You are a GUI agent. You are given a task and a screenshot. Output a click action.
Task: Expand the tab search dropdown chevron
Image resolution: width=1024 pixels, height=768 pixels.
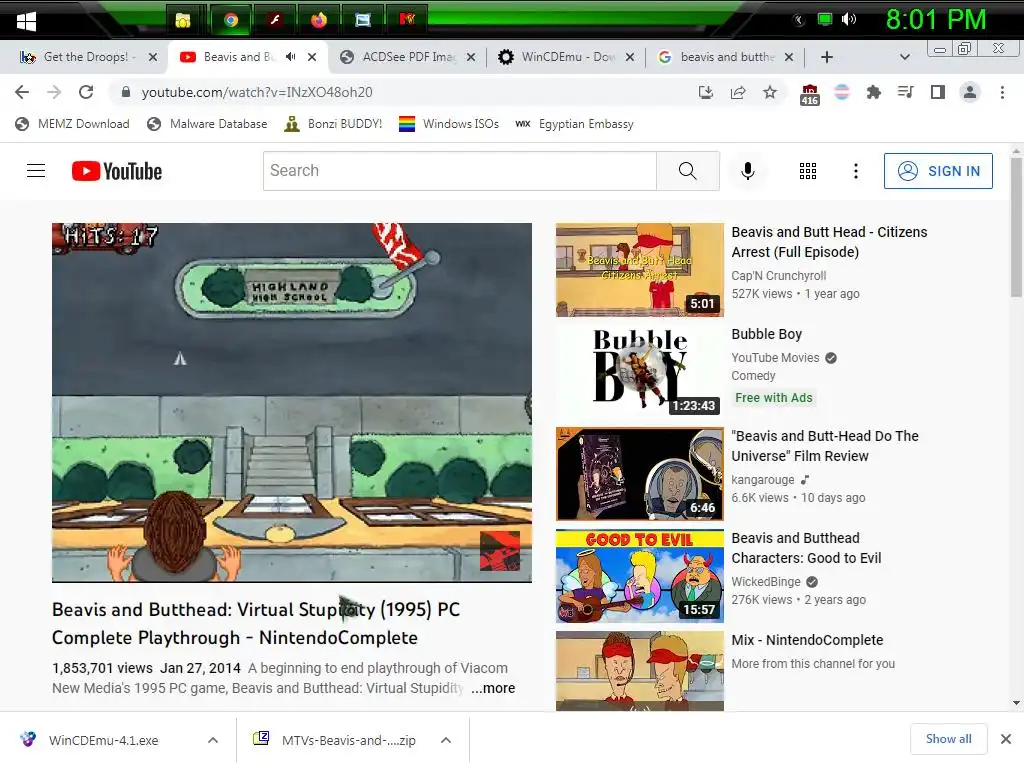(904, 57)
